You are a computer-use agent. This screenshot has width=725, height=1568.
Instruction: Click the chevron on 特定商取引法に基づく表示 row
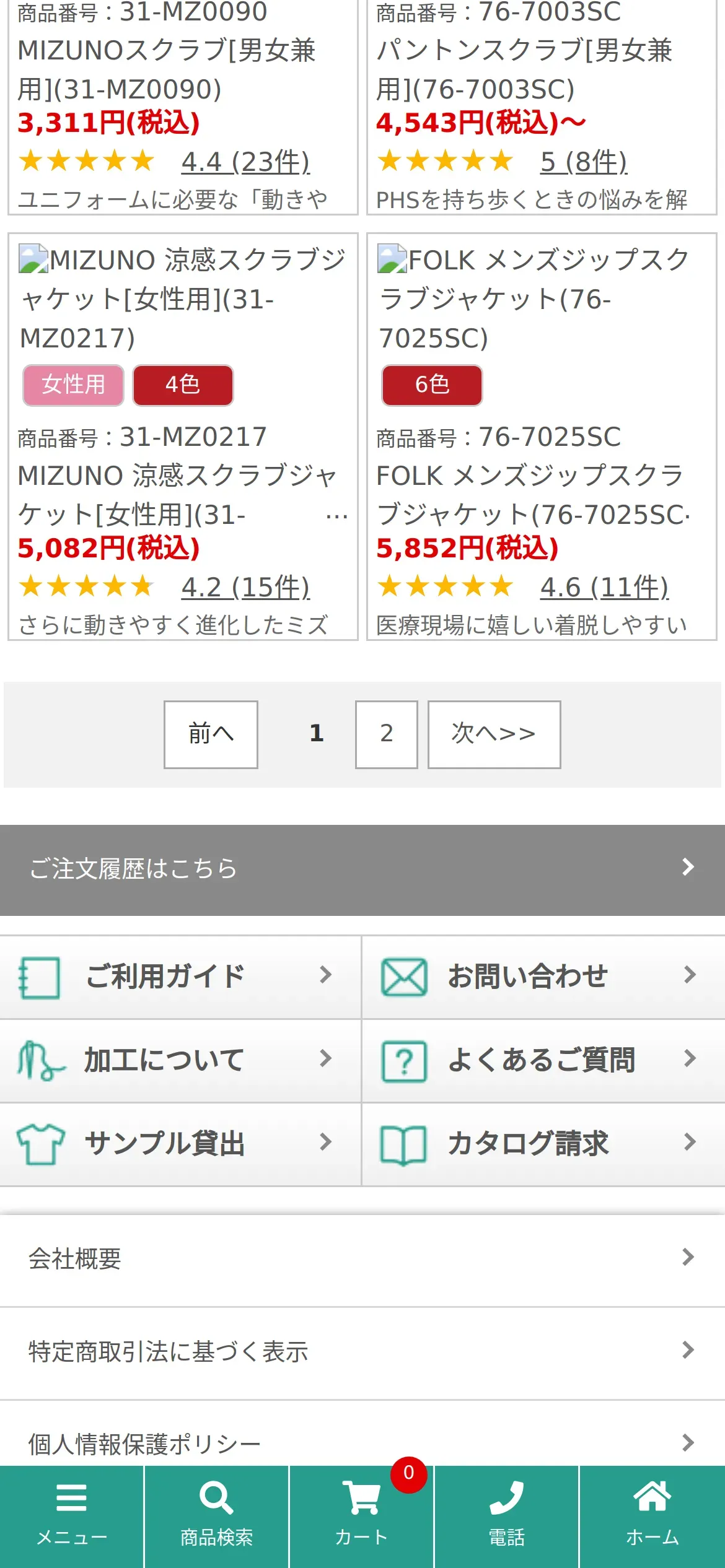[x=688, y=1349]
